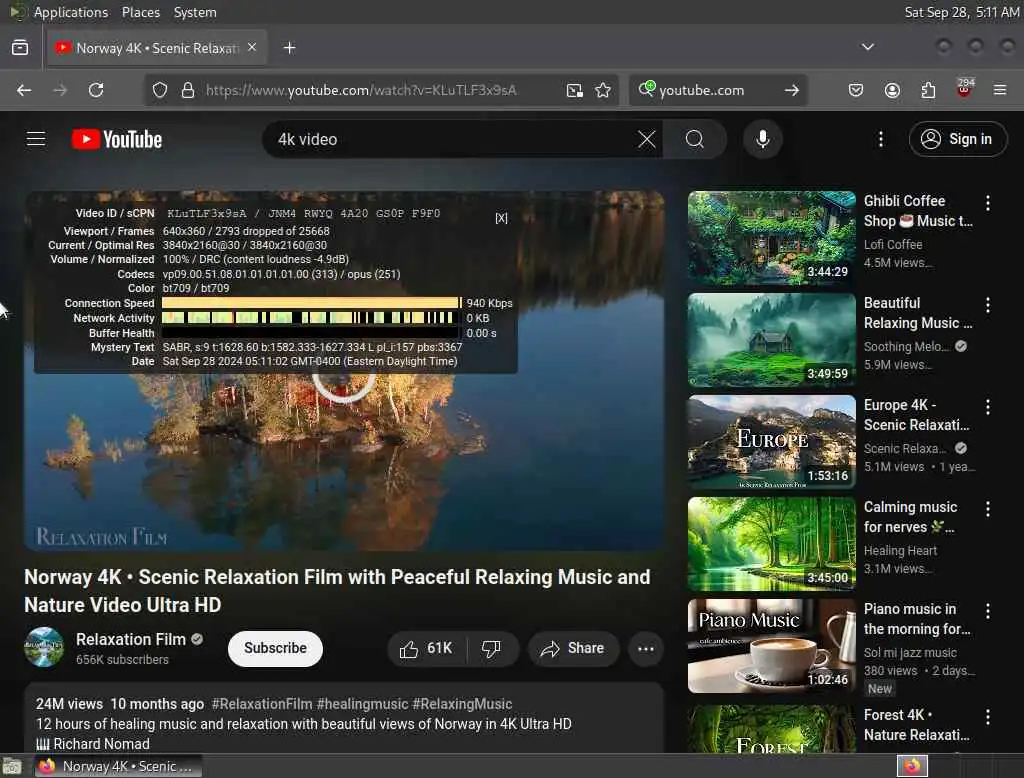Open Pocket save button

(x=856, y=90)
